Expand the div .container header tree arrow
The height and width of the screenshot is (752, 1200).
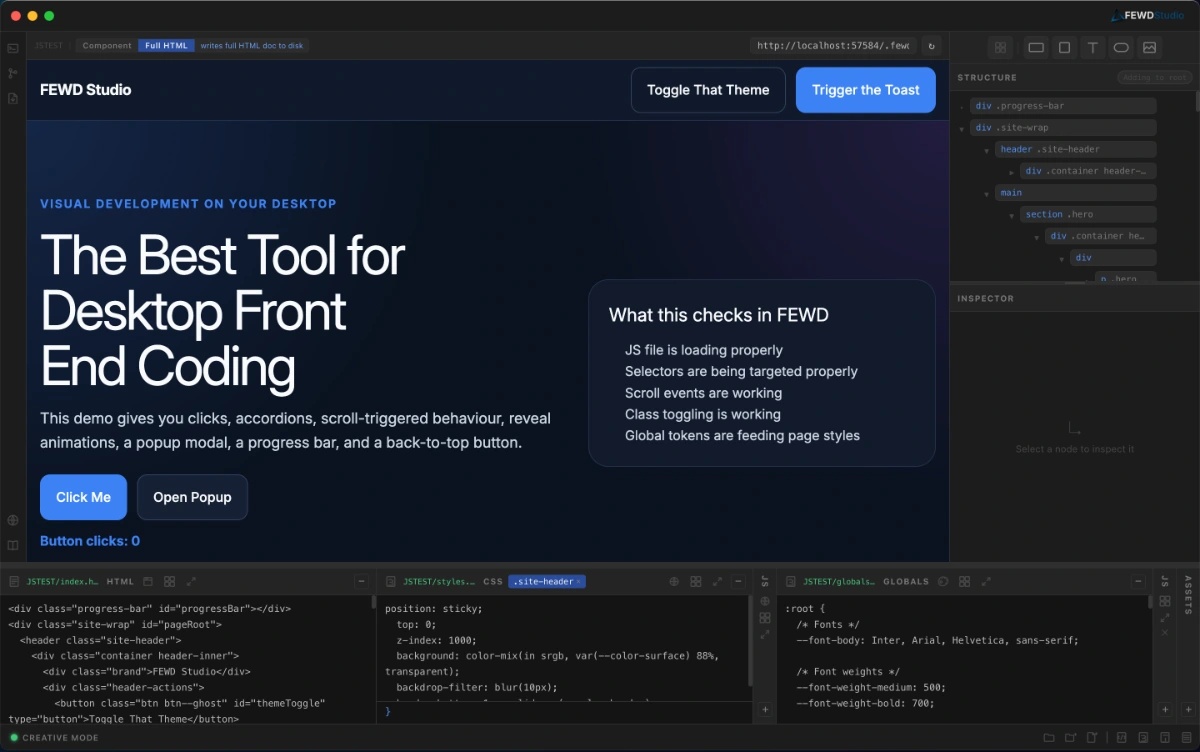(x=1012, y=172)
